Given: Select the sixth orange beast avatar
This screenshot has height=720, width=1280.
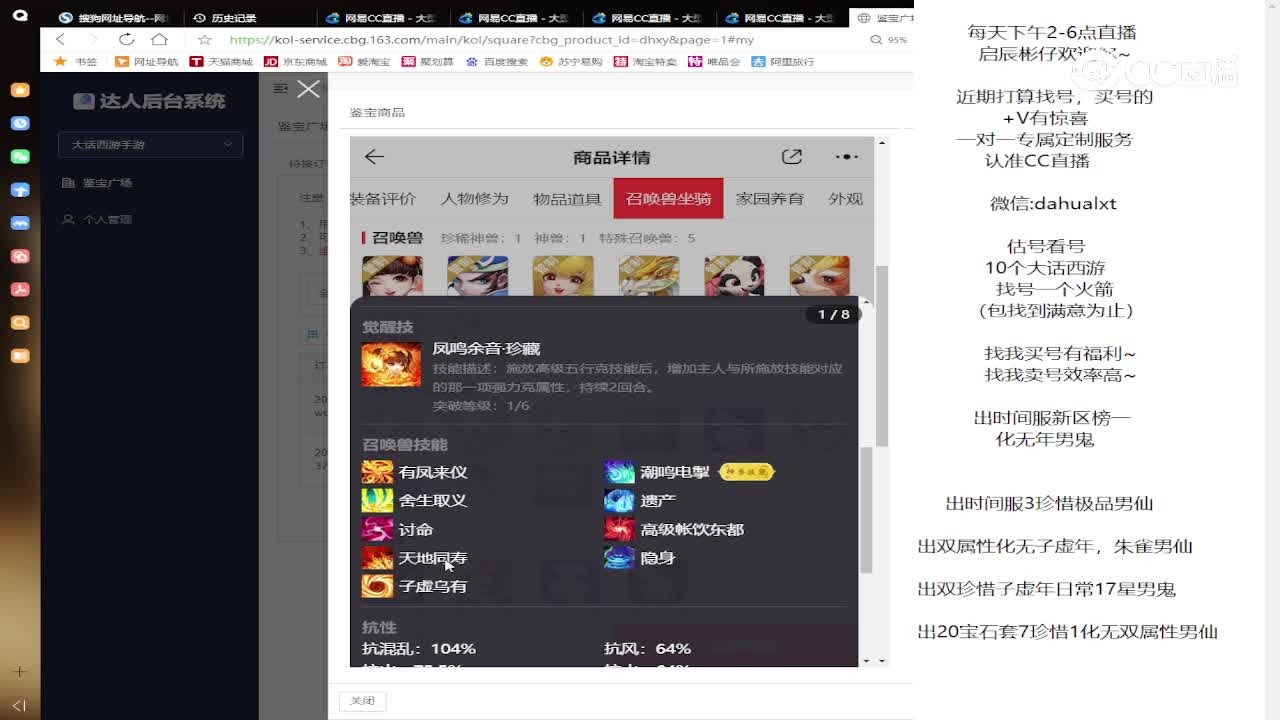Looking at the screenshot, I should click(x=819, y=276).
